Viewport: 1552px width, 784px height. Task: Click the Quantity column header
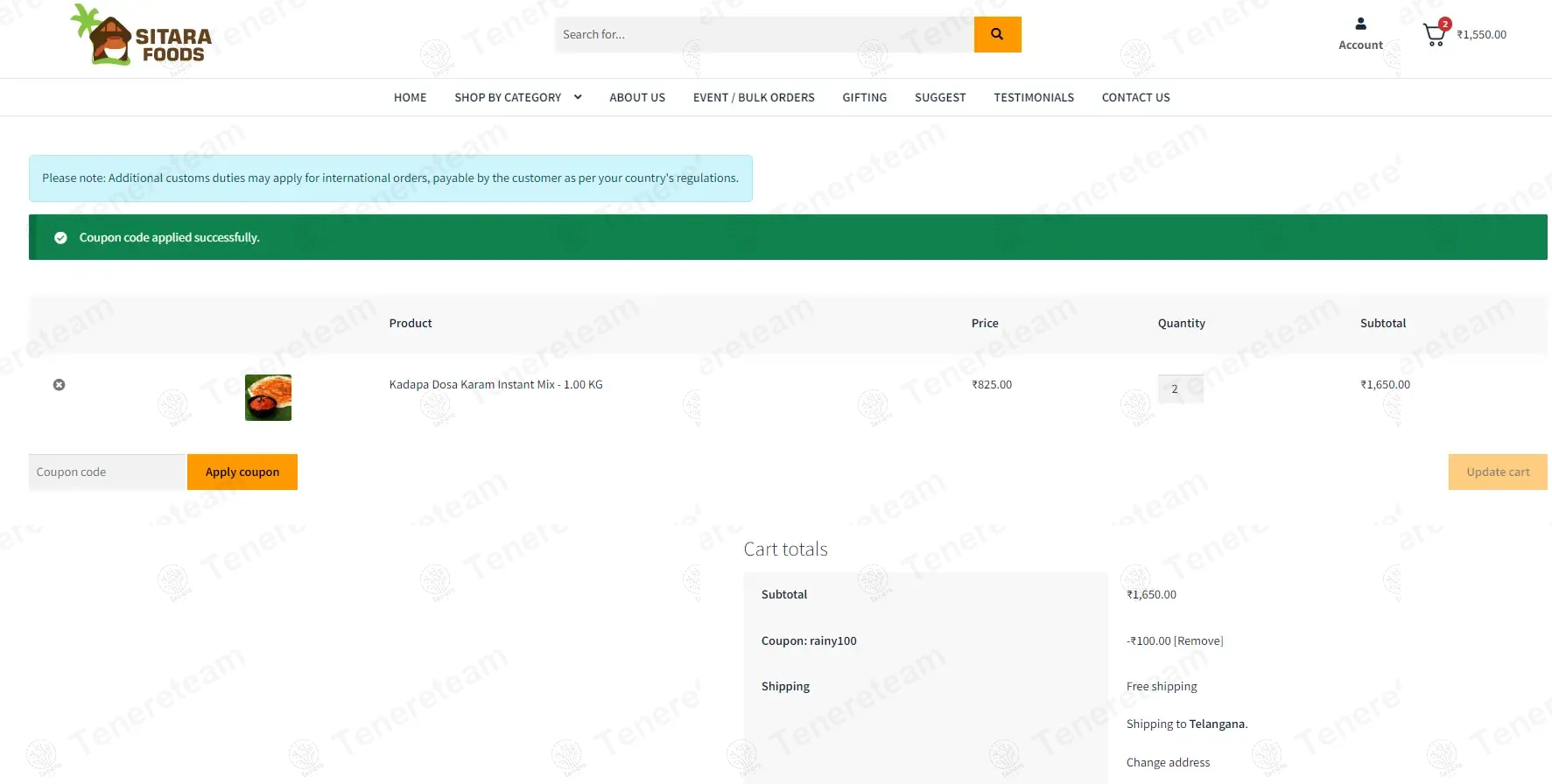pos(1182,323)
